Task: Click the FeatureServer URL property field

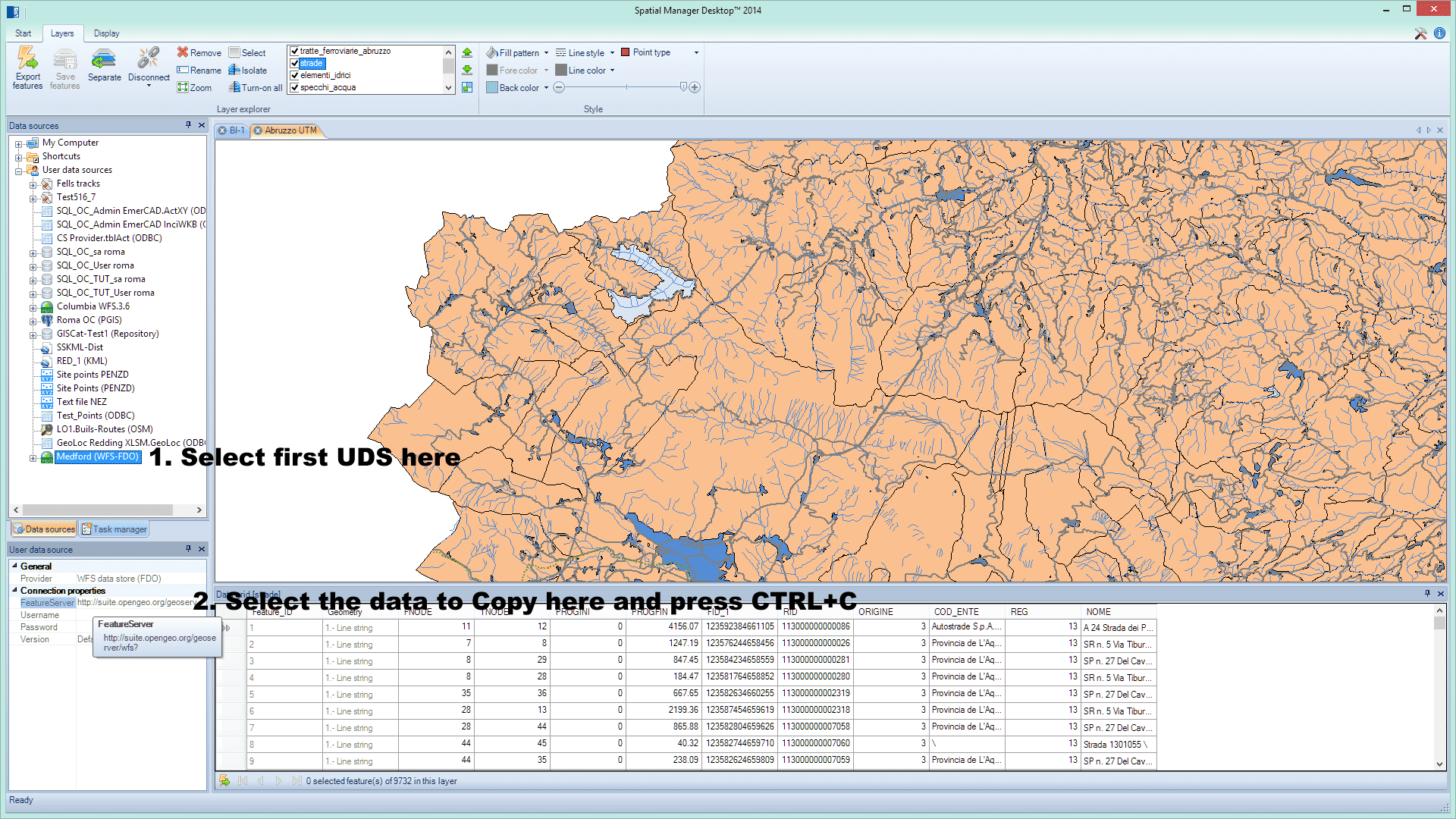Action: click(x=140, y=602)
